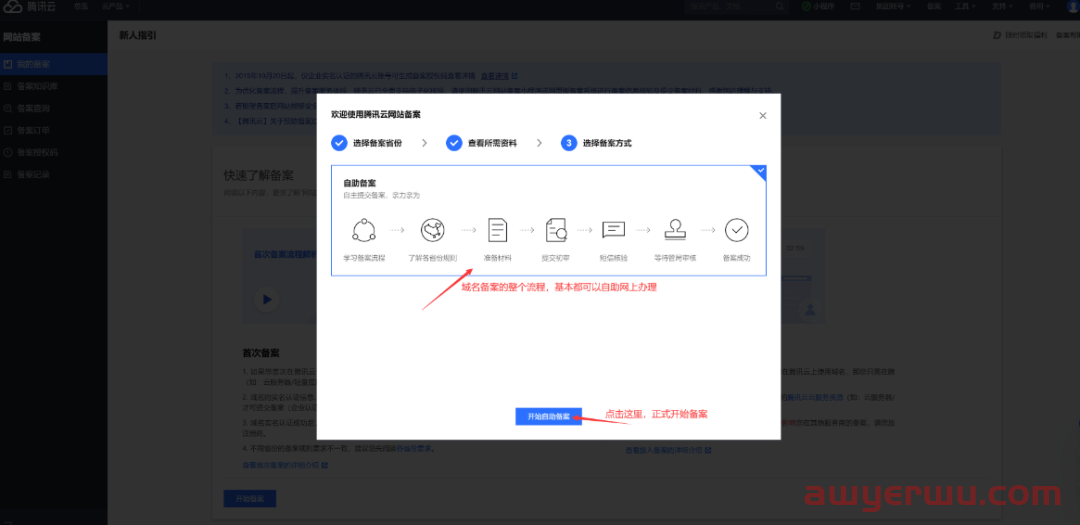
Task: Click the 备案查询 sidebar search icon
Action: pyautogui.click(x=8, y=108)
